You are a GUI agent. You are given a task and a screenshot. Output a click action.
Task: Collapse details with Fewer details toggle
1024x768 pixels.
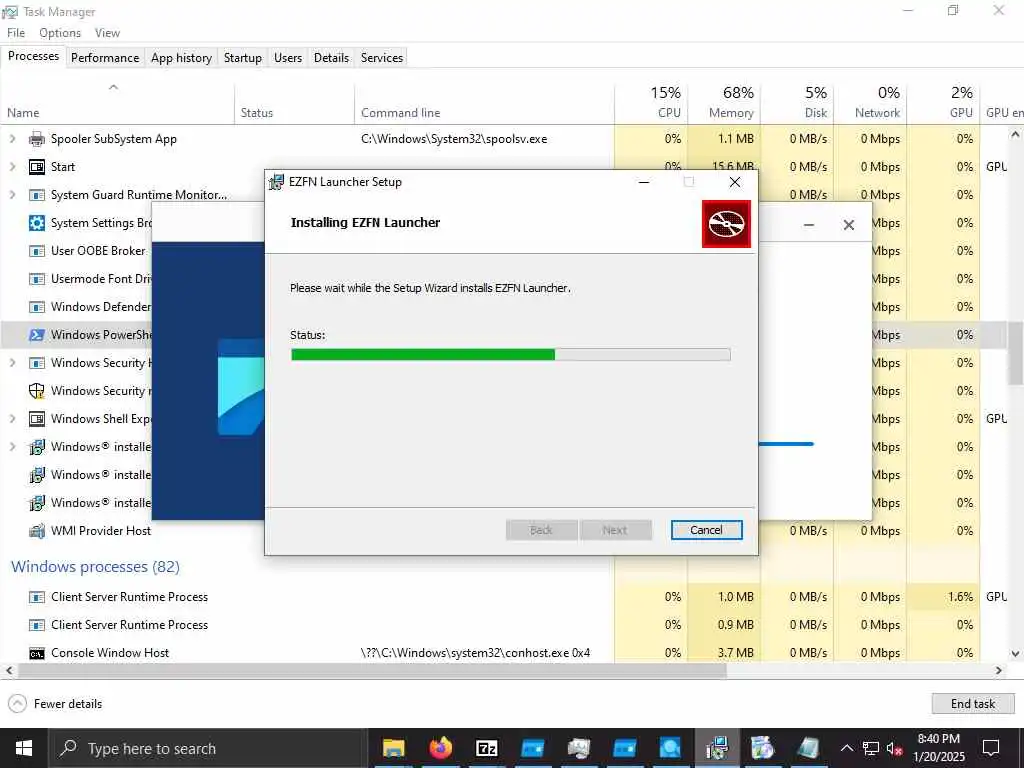(55, 703)
